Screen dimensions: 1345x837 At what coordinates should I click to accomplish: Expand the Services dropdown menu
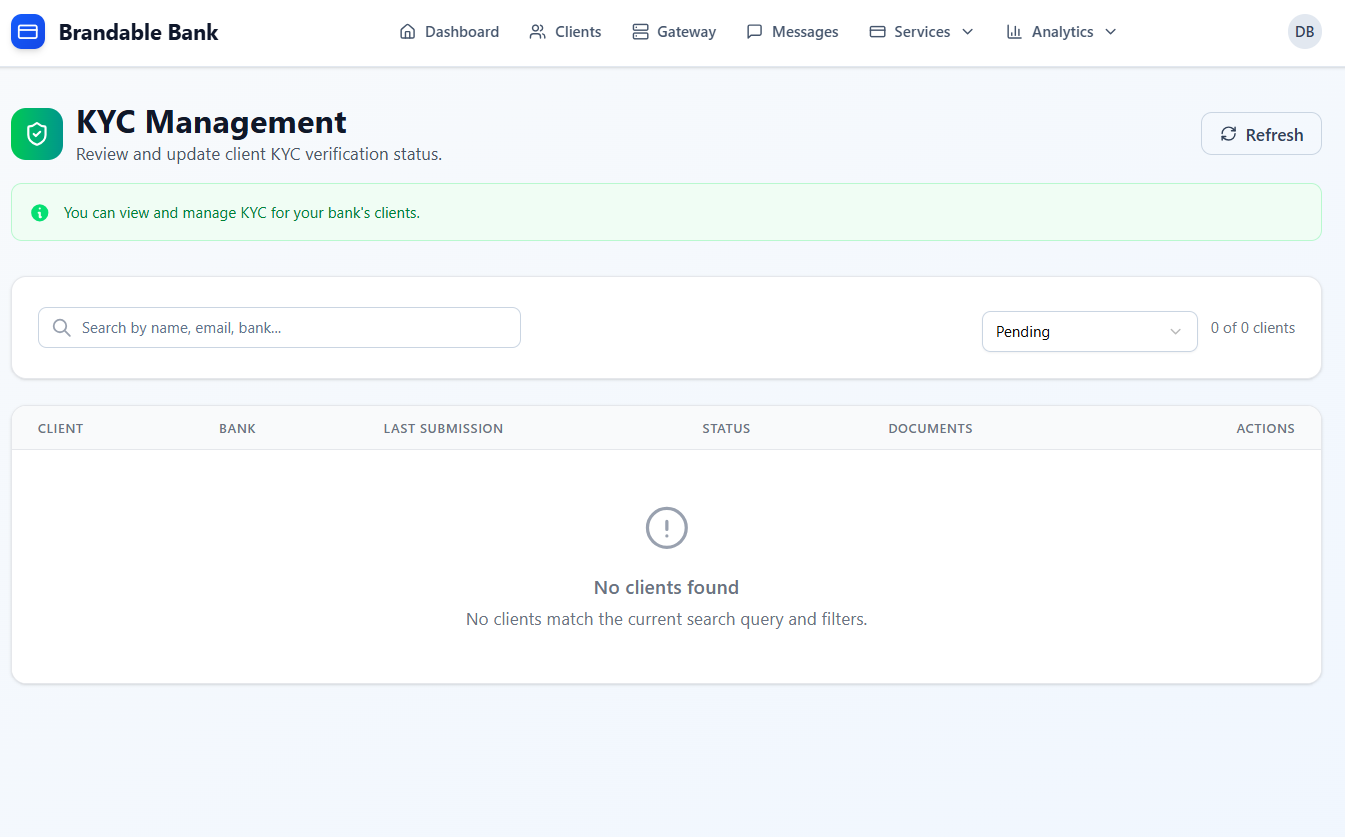920,31
